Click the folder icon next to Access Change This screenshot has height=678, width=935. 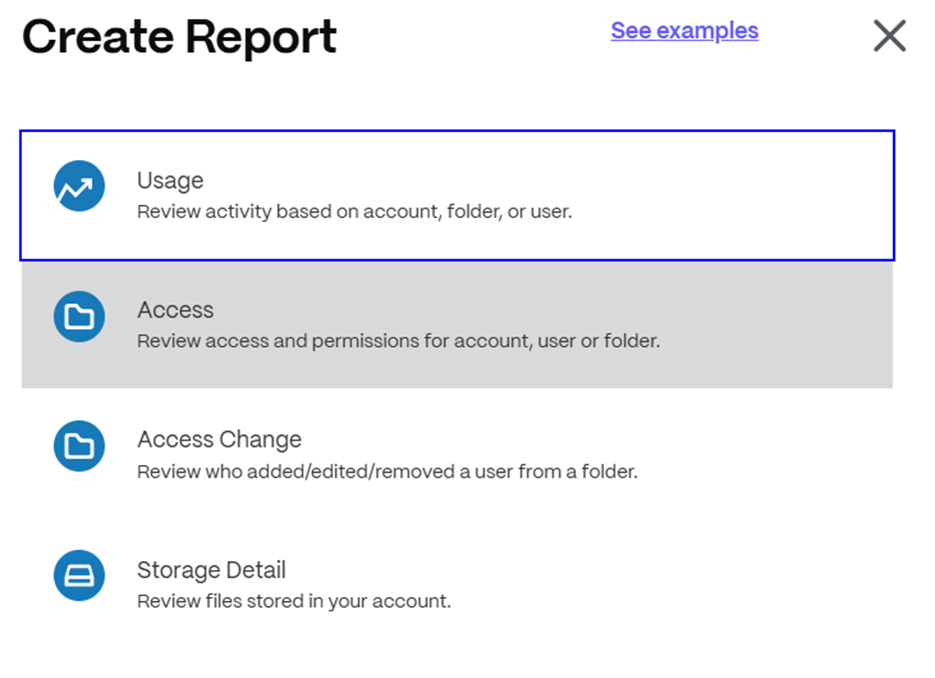coord(78,446)
